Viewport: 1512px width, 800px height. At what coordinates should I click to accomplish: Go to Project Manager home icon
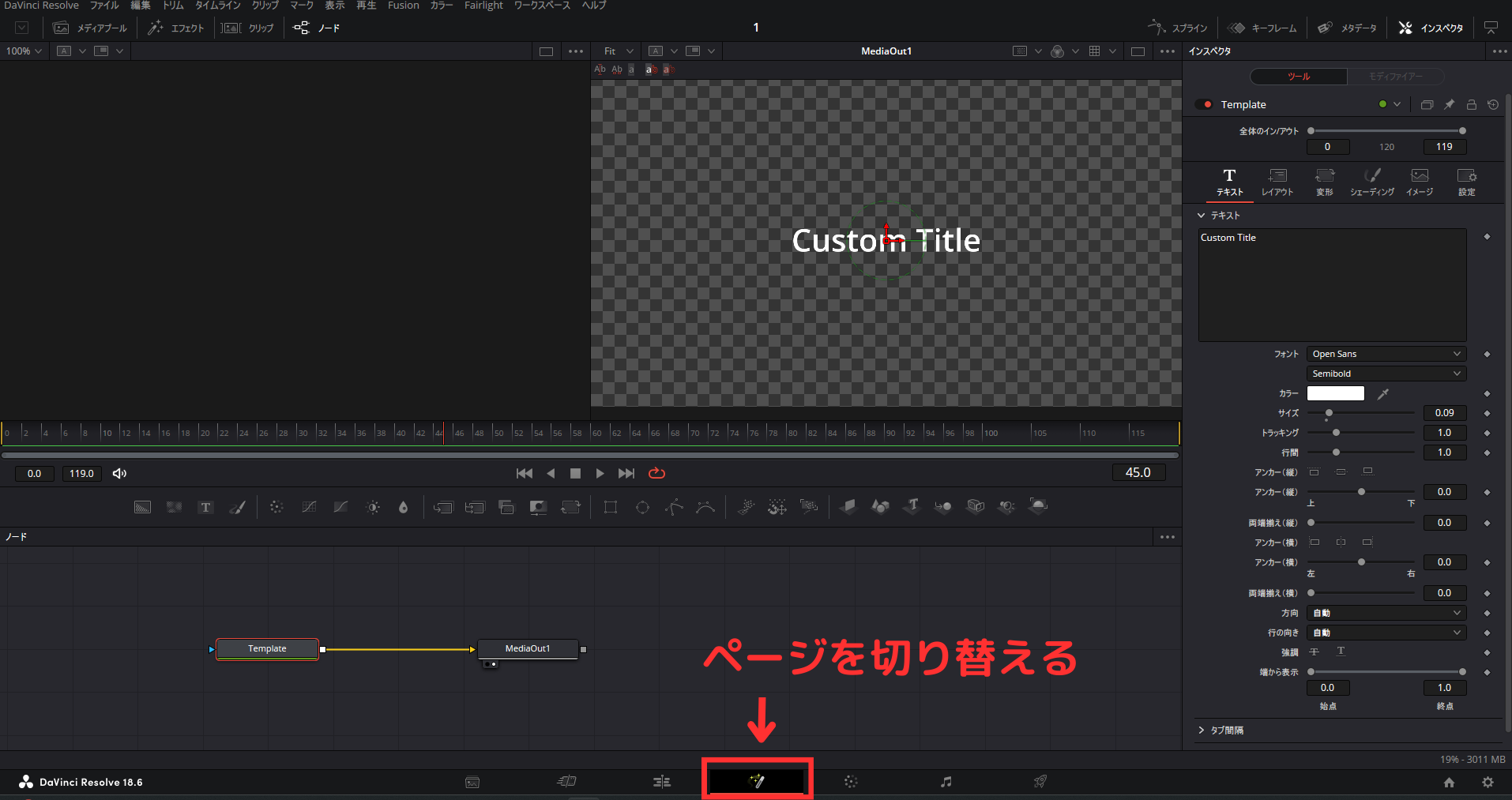tap(1449, 782)
